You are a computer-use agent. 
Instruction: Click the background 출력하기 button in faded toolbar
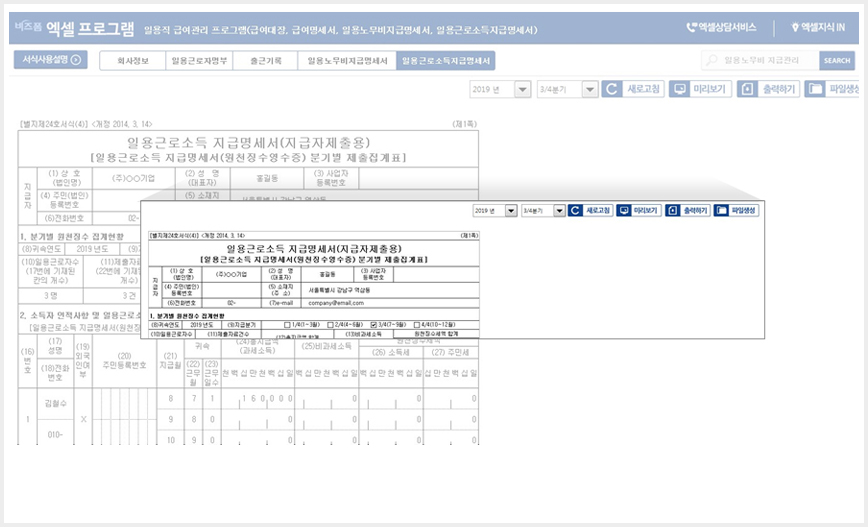tap(768, 89)
